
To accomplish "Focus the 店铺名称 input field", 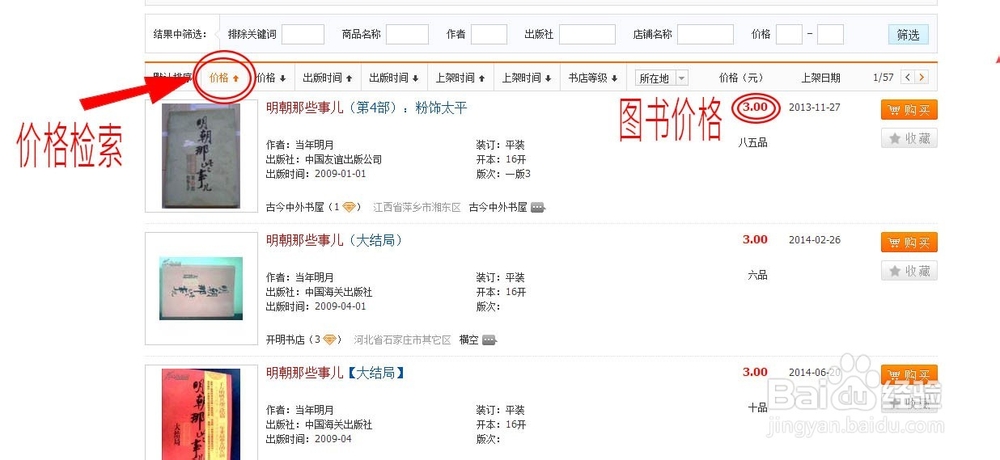I will pyautogui.click(x=705, y=34).
